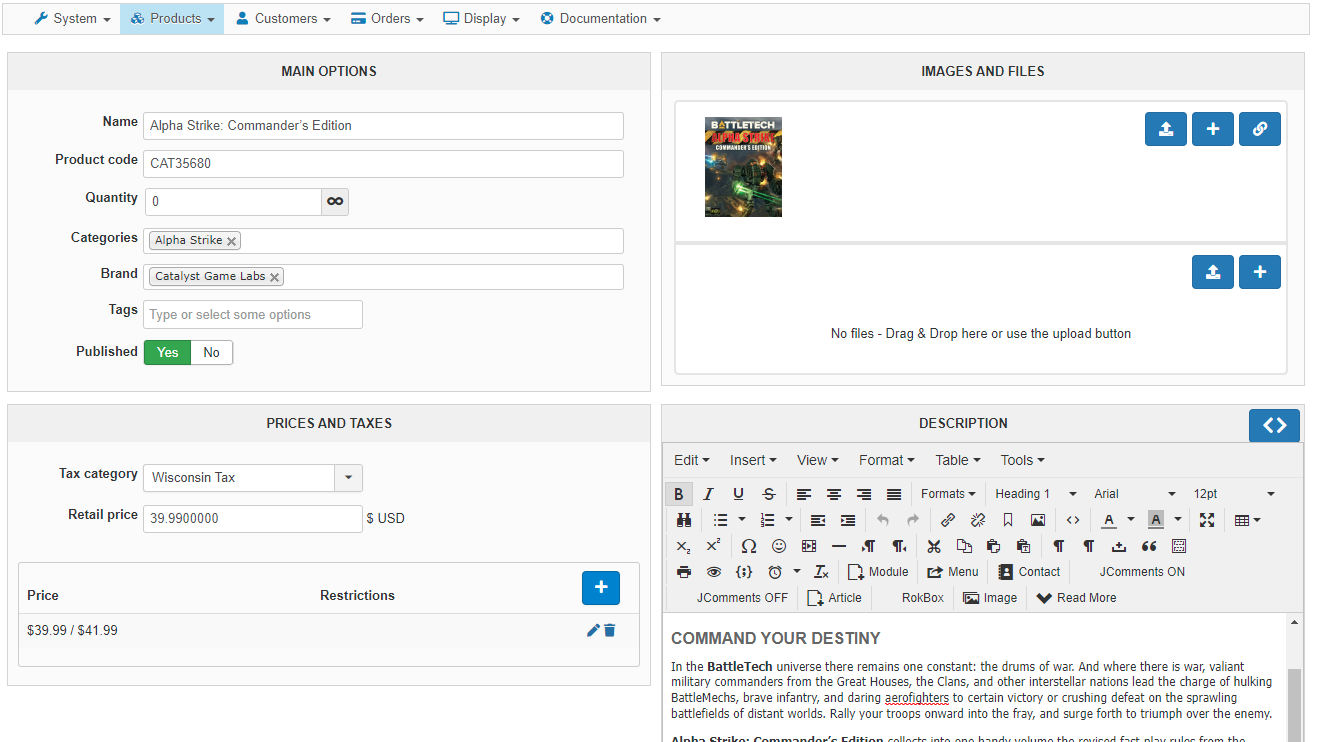Viewport: 1317px width, 742px height.
Task: Insert a horizontal line
Action: point(839,546)
